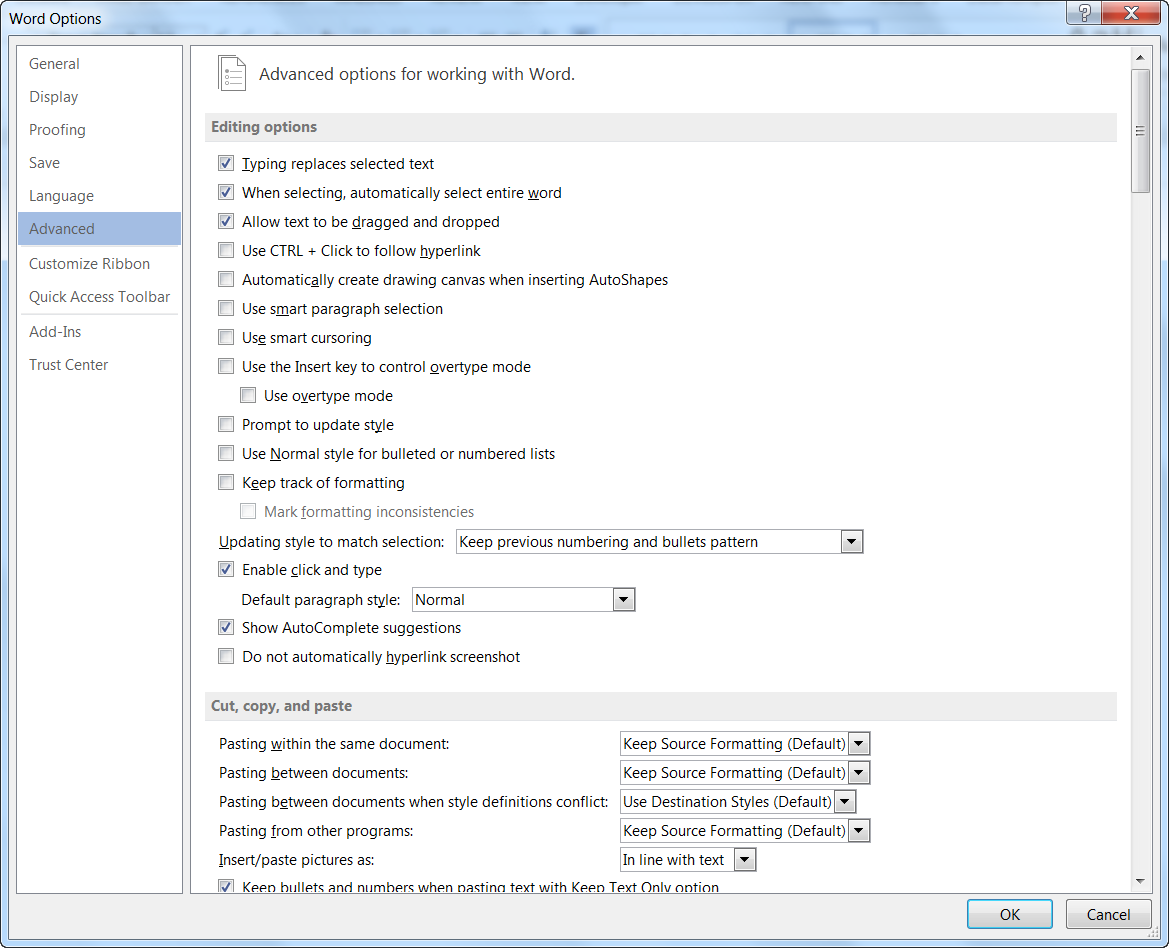Screen dimensions: 1169x948
Task: Uncheck Enable click and type
Action: click(x=226, y=569)
